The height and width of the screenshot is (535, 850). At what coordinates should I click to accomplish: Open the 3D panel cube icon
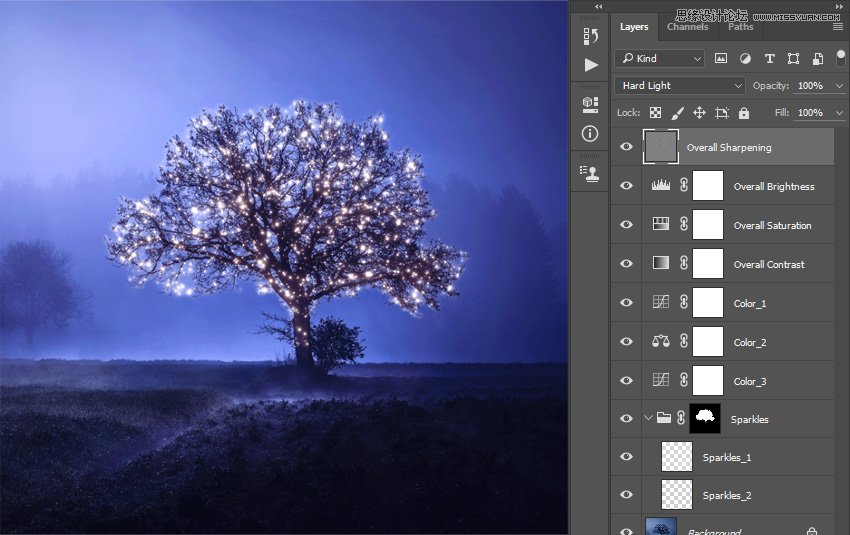[590, 105]
